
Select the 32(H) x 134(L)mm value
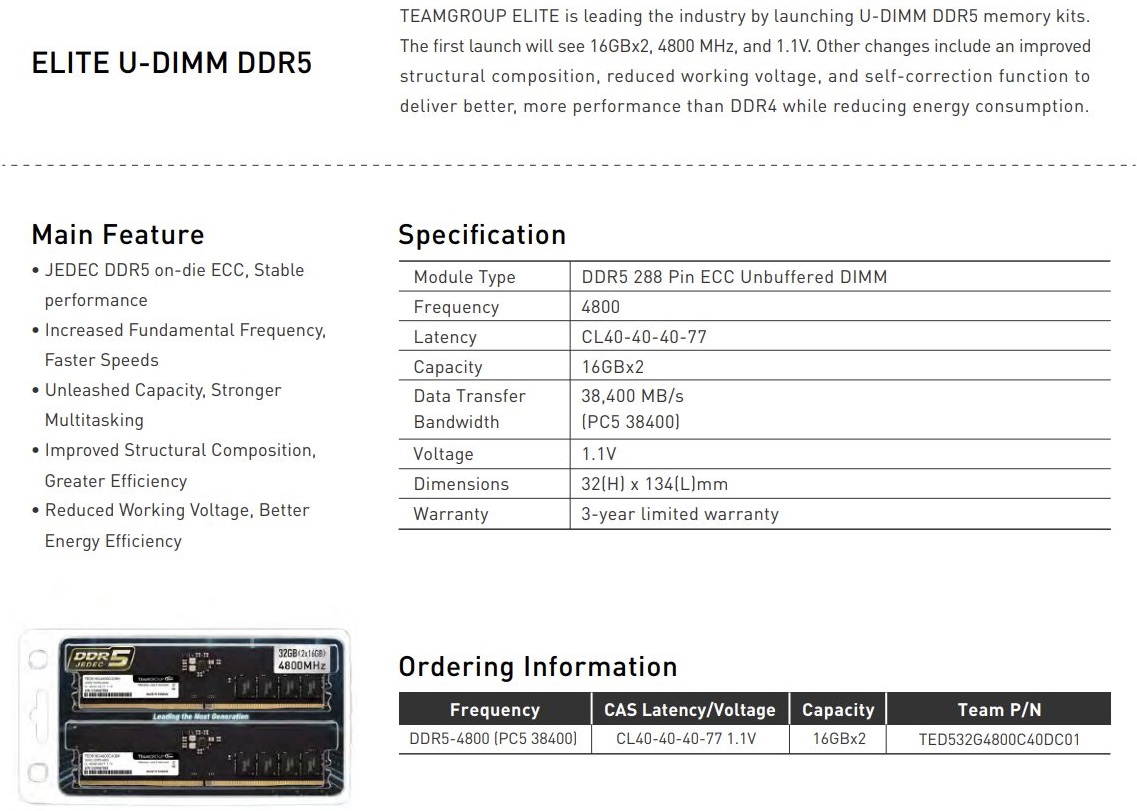654,484
